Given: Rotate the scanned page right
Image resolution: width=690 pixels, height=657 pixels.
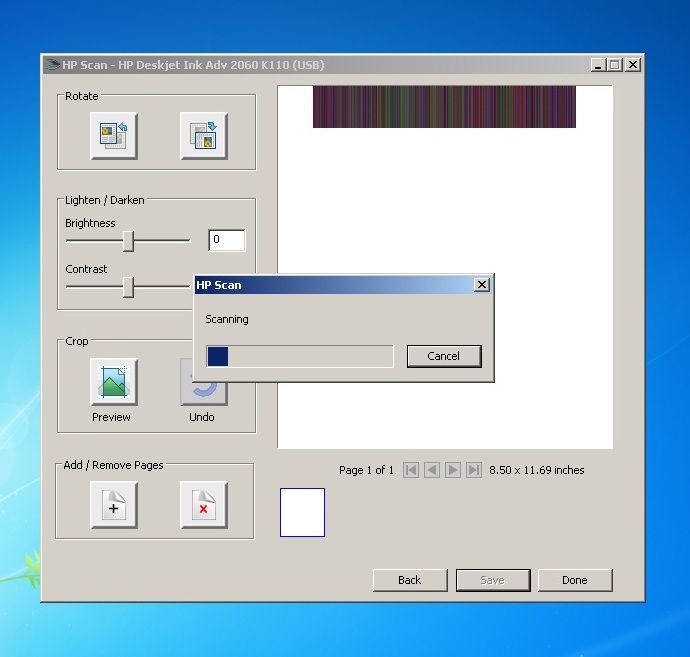Looking at the screenshot, I should [x=204, y=136].
